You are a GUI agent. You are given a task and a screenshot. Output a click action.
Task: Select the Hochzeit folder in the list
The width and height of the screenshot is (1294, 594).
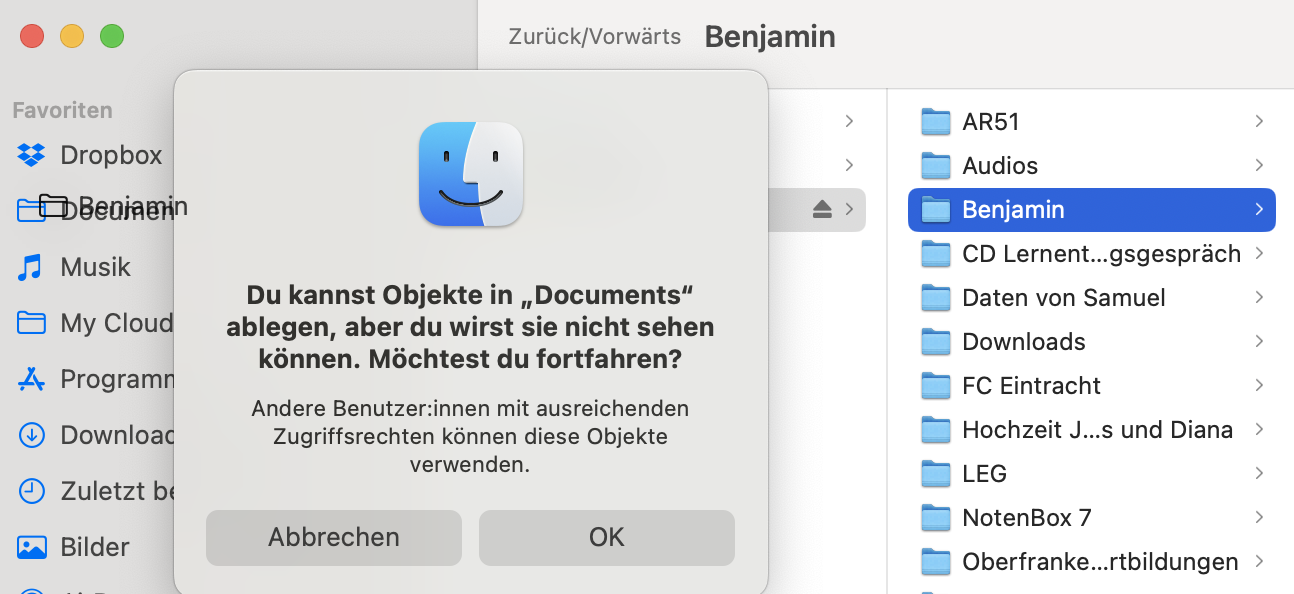[x=1096, y=430]
